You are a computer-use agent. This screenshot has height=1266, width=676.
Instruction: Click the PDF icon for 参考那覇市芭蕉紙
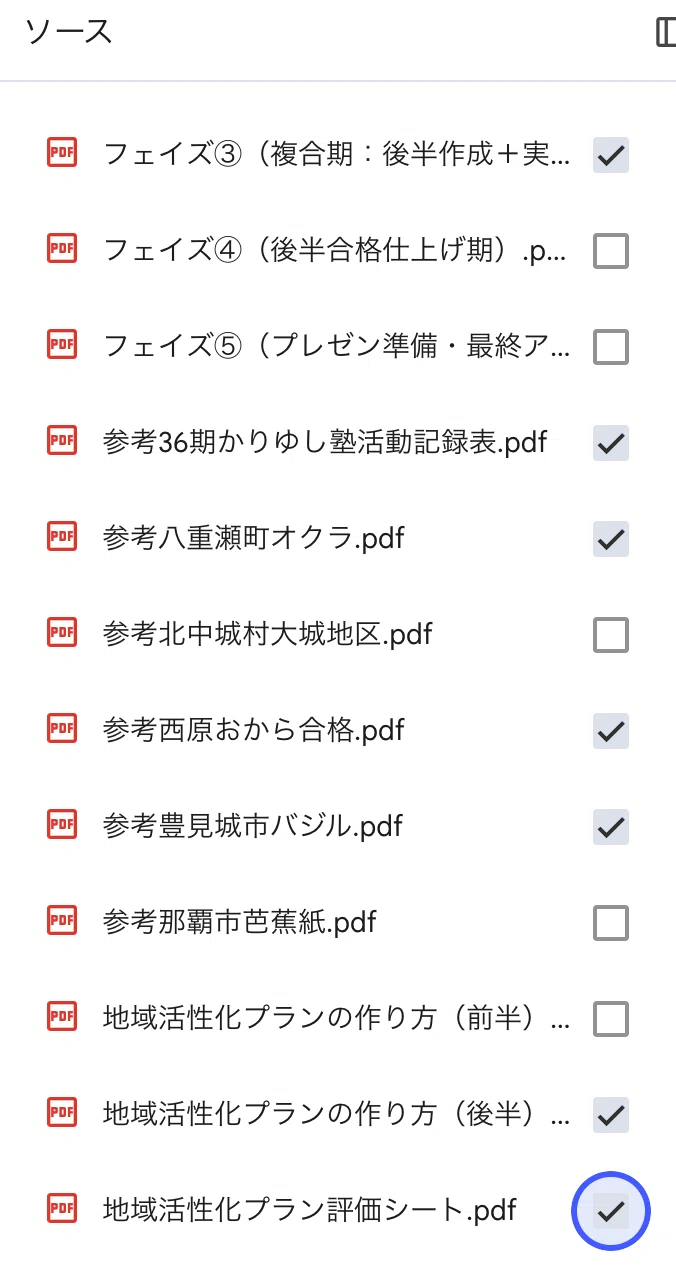click(x=62, y=920)
